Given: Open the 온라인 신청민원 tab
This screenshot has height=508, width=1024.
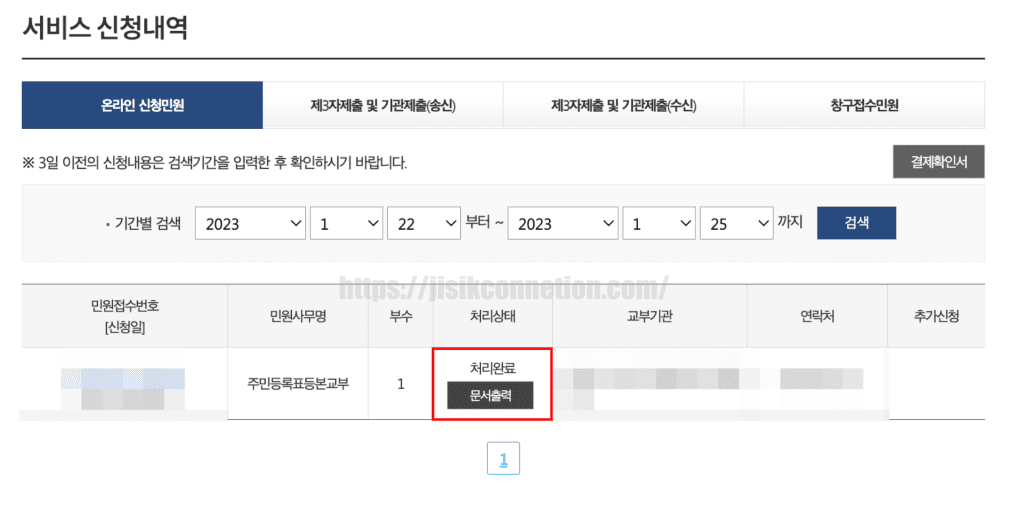Looking at the screenshot, I should click(x=142, y=105).
